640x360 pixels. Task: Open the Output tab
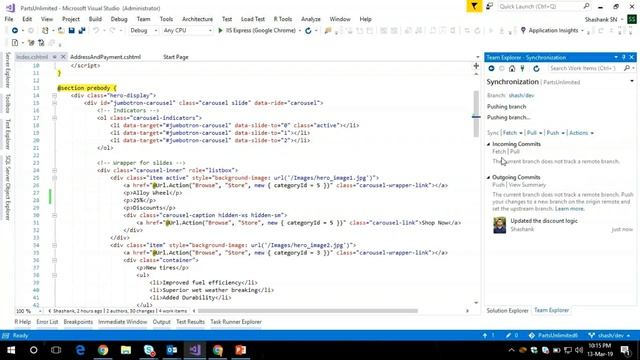(162, 322)
